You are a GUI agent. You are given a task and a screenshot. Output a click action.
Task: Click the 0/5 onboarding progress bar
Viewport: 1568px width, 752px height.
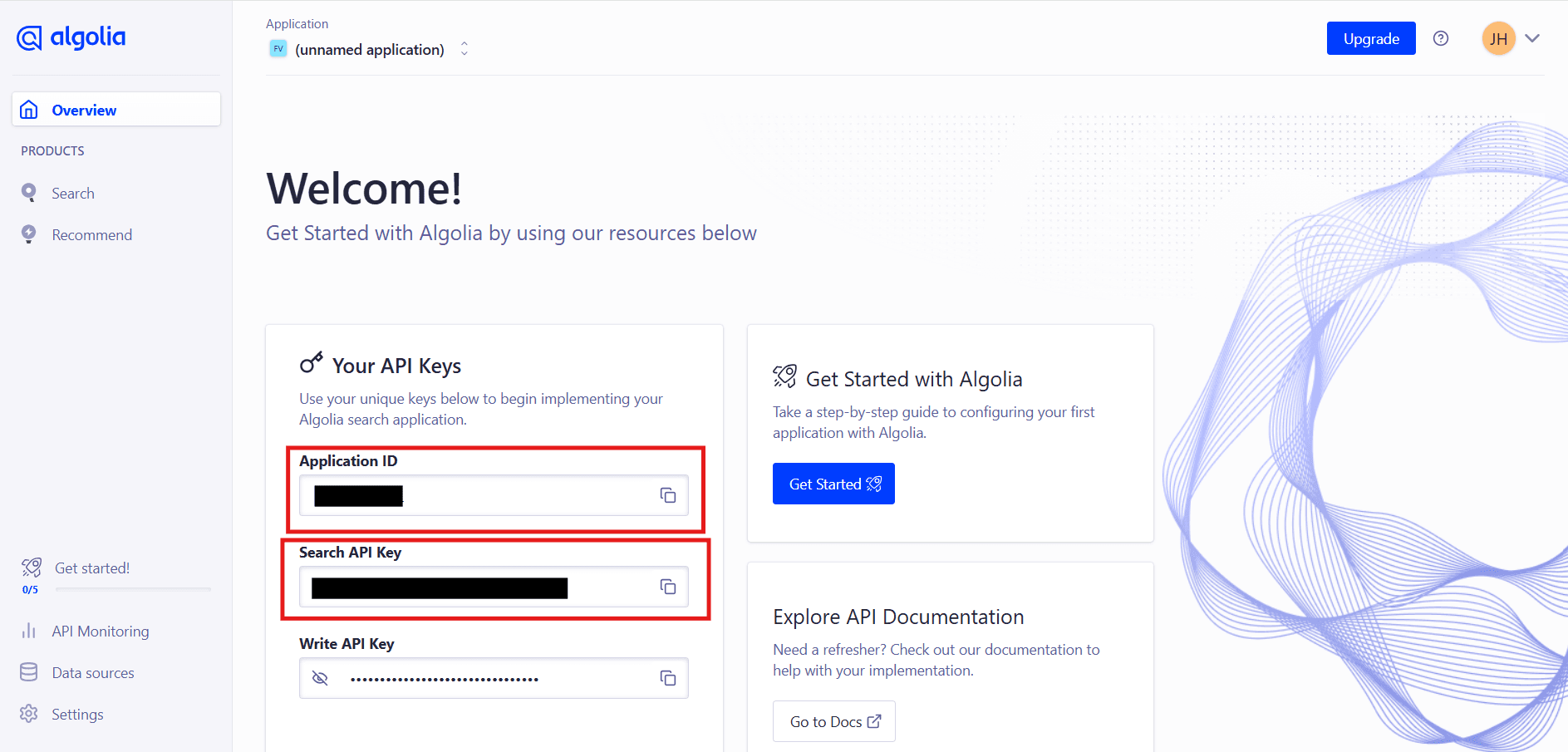[133, 589]
